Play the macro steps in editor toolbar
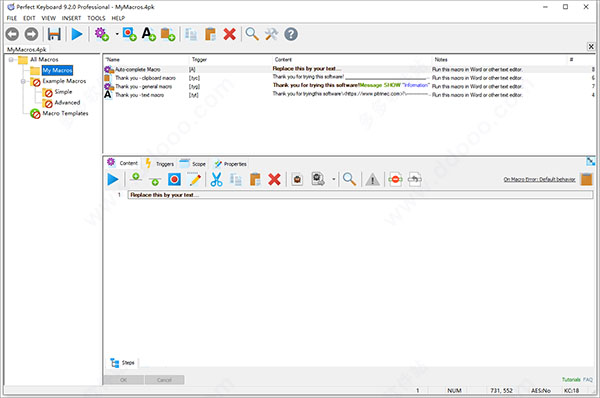Viewport: 600px width, 398px height. click(113, 179)
